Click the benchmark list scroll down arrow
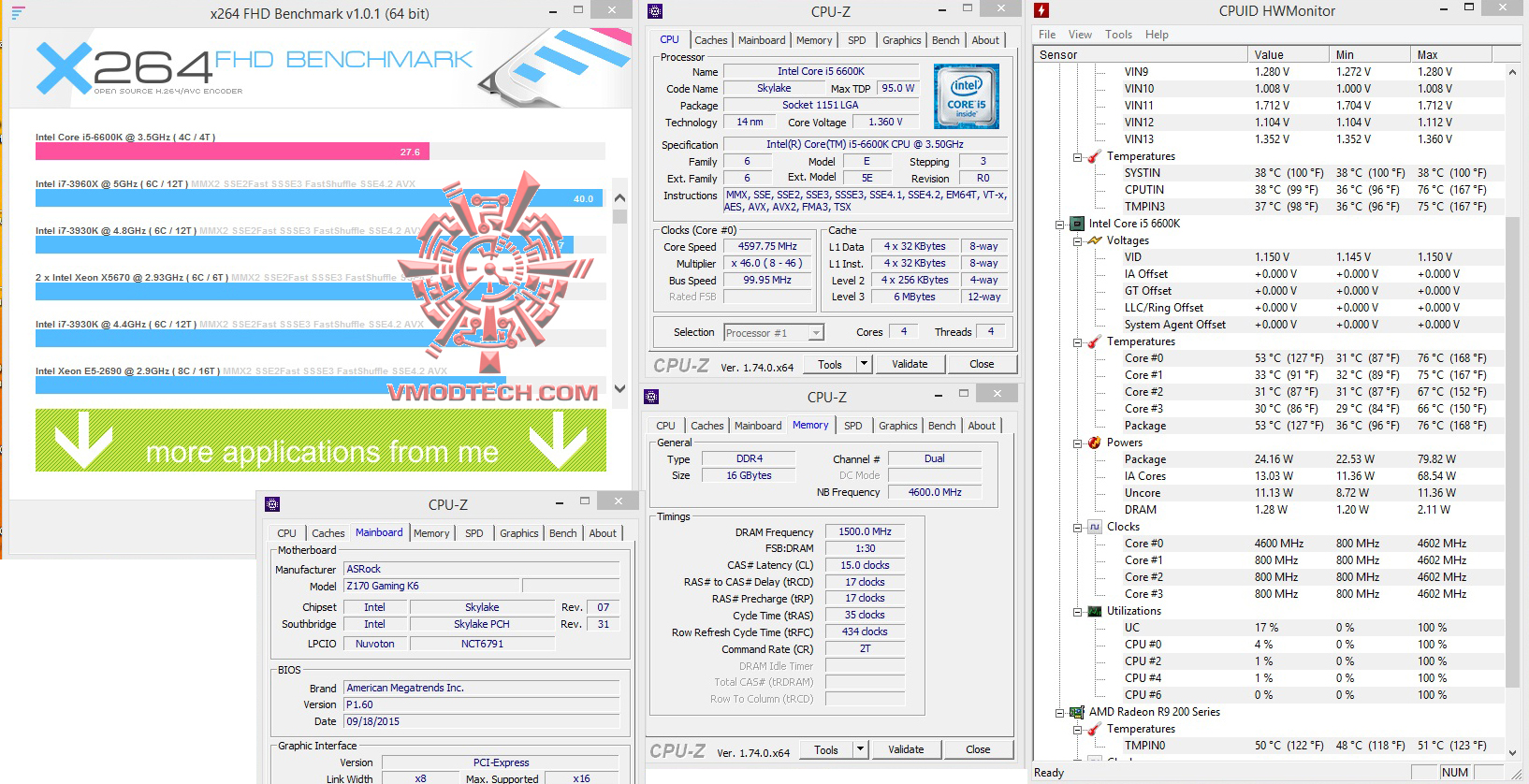Image resolution: width=1529 pixels, height=784 pixels. (x=619, y=389)
